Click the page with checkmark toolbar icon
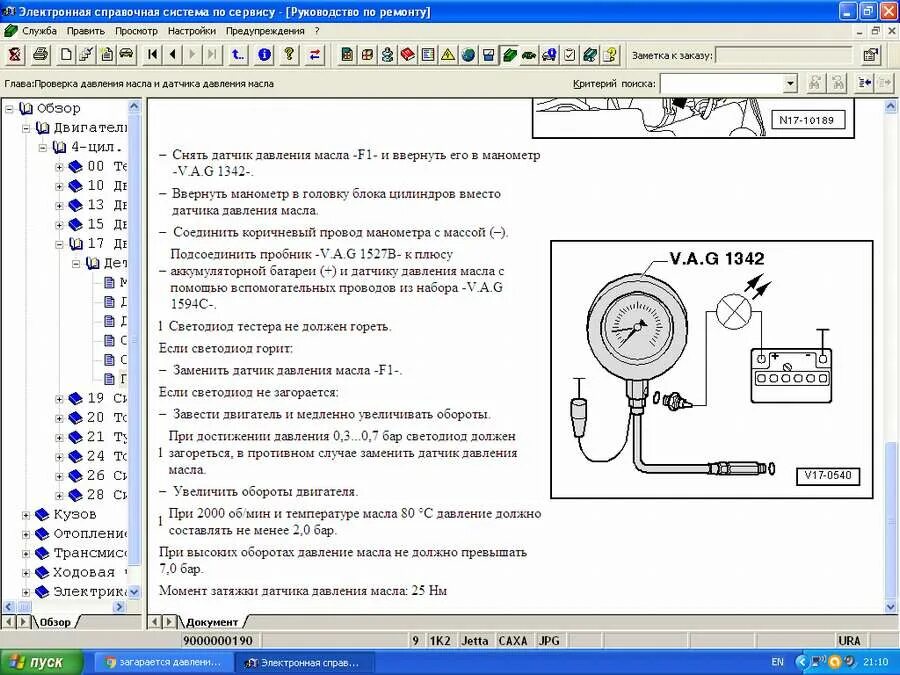Screen dimensions: 900x675 87,55
